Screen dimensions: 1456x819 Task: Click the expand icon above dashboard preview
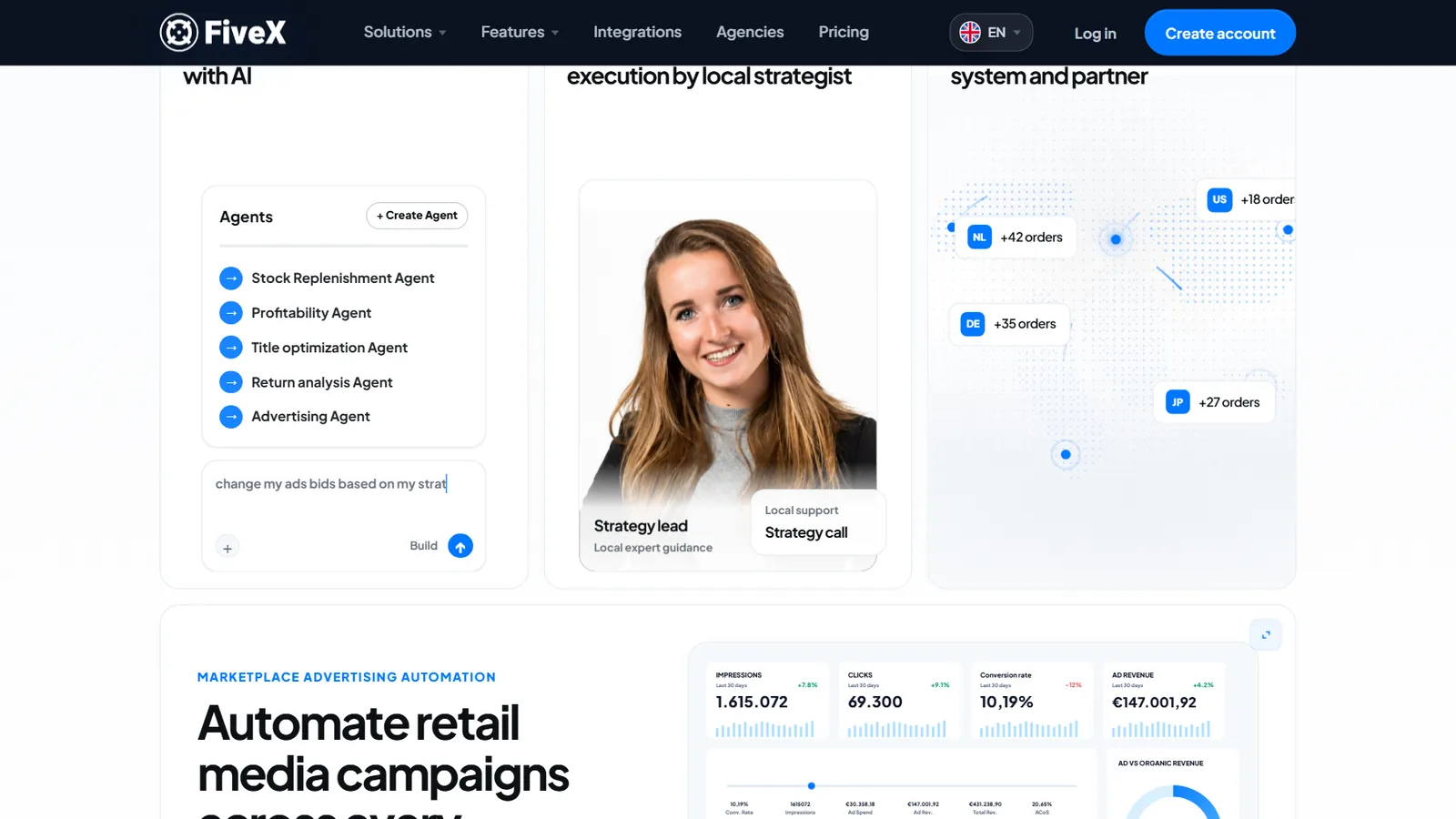(1266, 635)
